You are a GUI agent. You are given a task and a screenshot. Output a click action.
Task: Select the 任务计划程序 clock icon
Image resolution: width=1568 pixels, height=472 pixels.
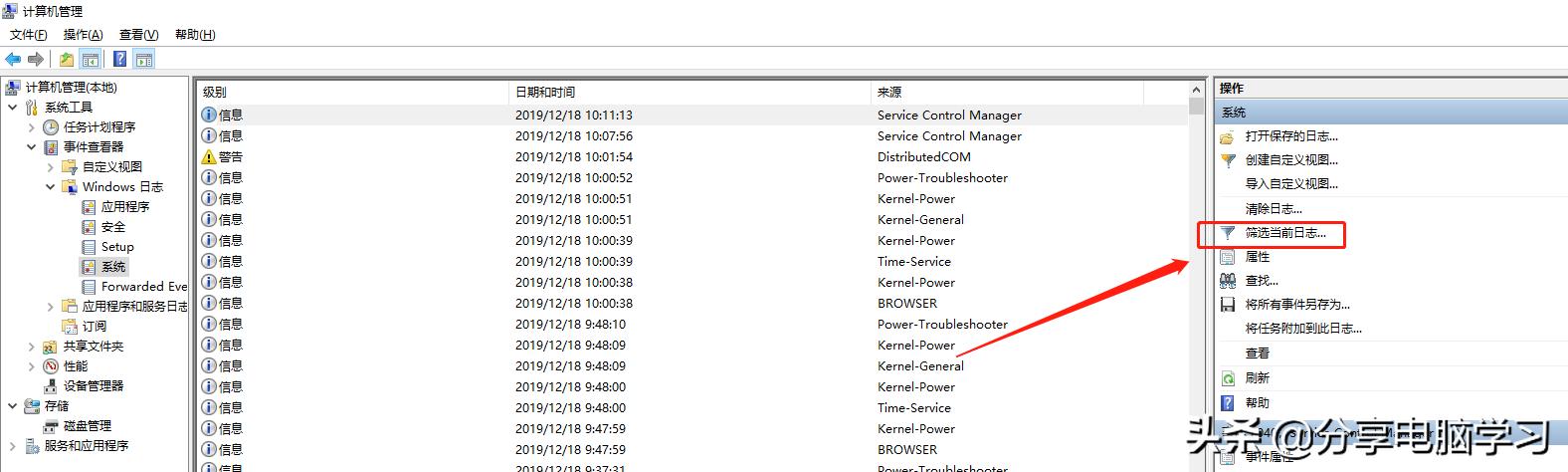[51, 127]
